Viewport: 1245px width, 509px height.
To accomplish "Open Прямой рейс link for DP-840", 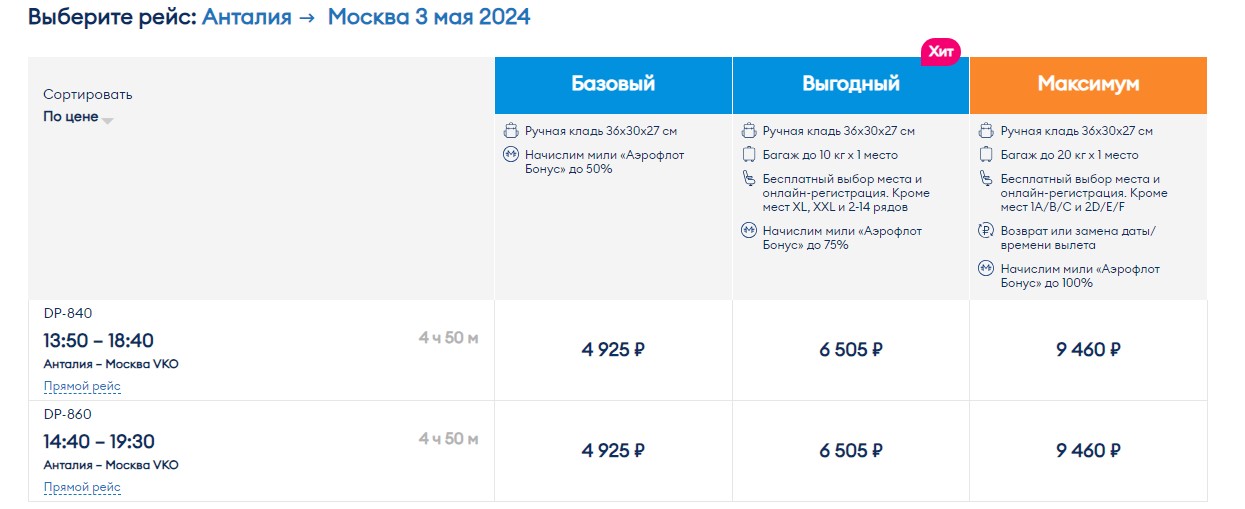I will coord(82,386).
